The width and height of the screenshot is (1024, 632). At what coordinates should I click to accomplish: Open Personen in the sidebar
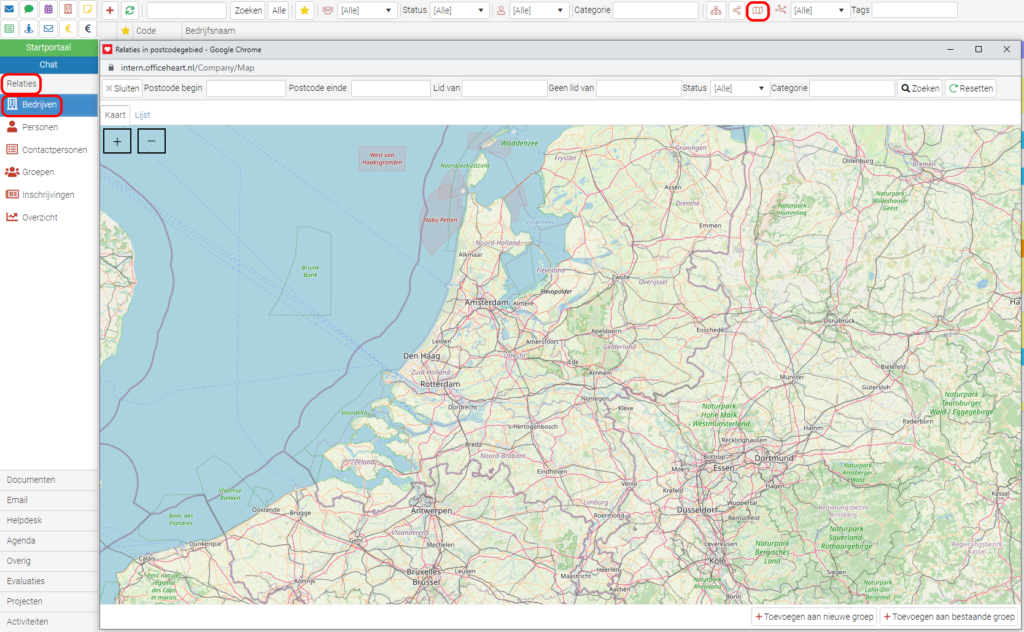40,127
